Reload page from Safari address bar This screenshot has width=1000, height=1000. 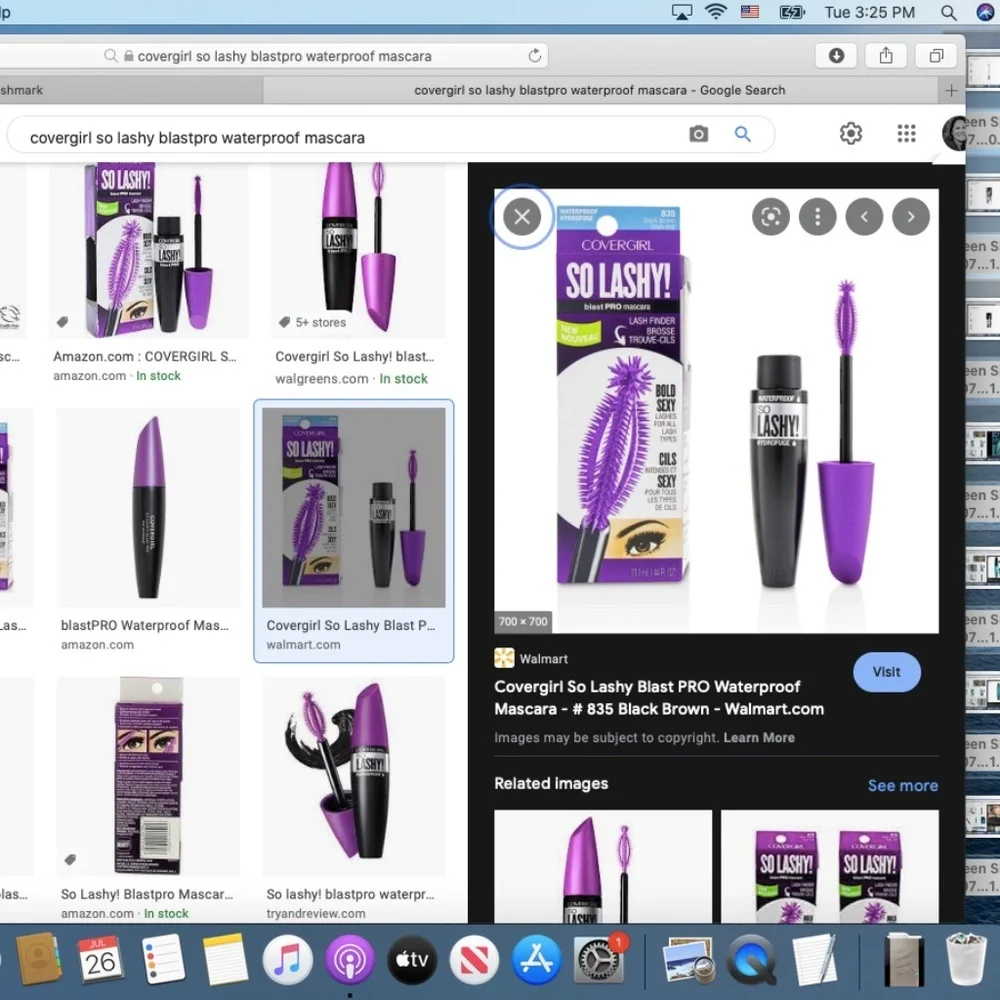click(x=534, y=55)
